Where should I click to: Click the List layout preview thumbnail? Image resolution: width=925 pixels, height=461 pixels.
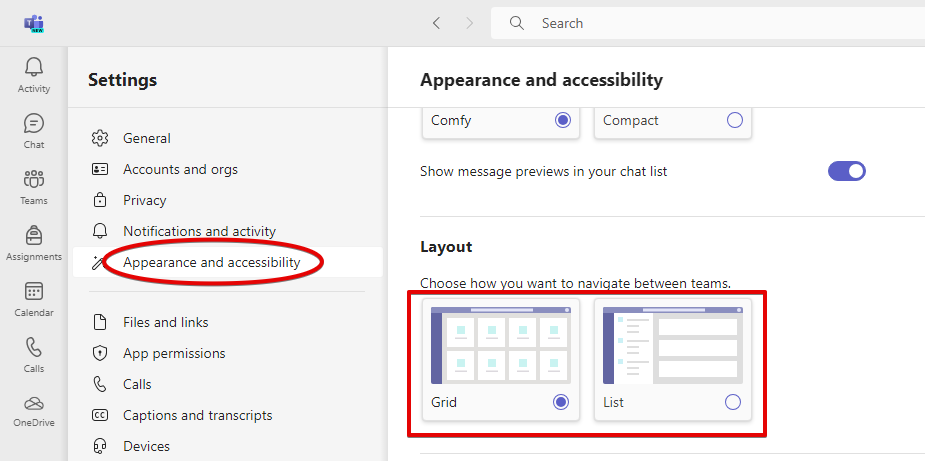[672, 345]
